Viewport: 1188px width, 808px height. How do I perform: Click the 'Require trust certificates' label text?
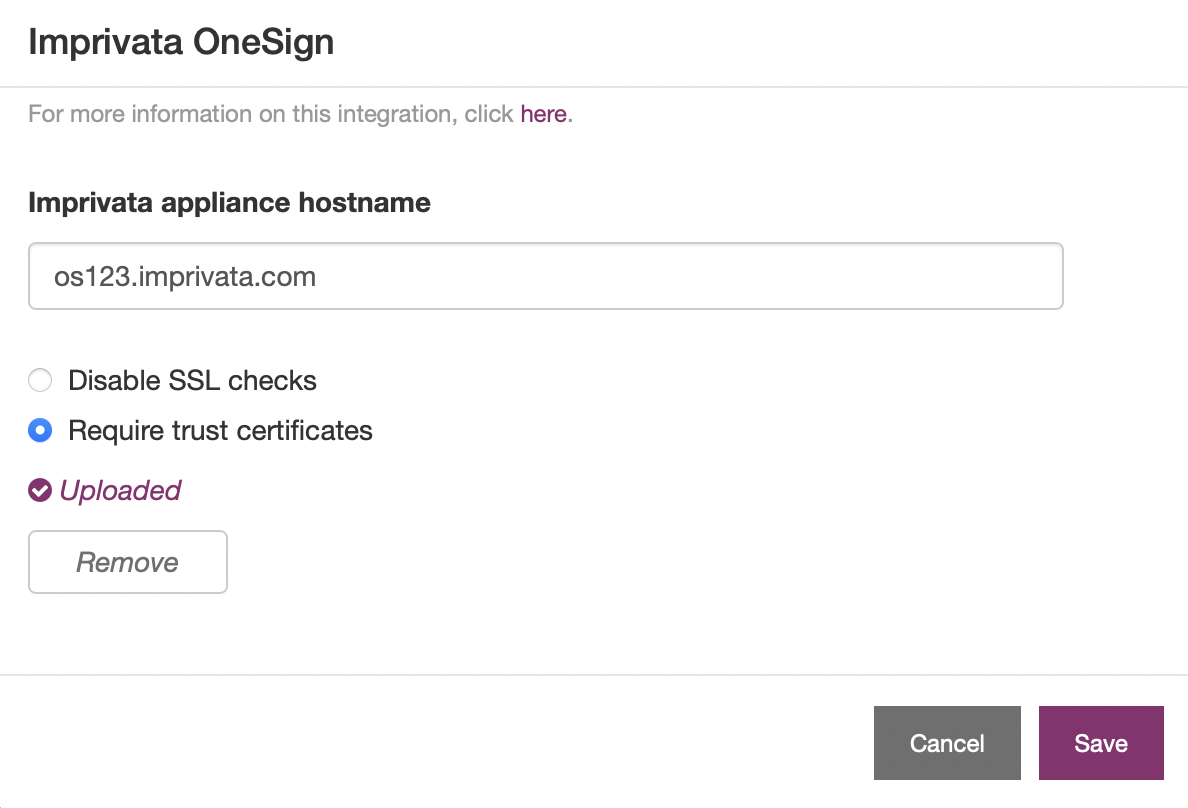[x=220, y=431]
